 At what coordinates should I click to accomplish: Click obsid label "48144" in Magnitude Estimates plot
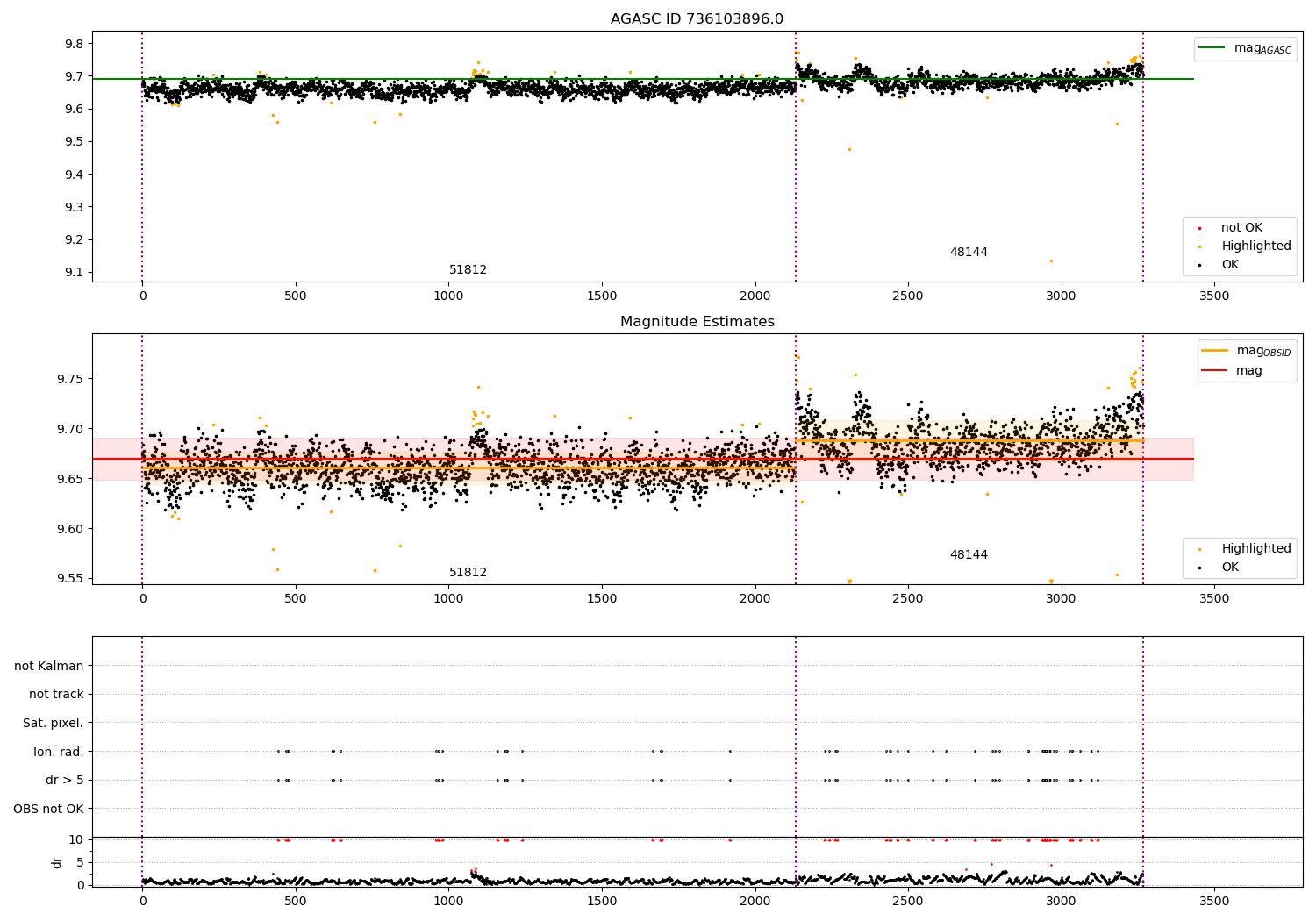[x=969, y=555]
